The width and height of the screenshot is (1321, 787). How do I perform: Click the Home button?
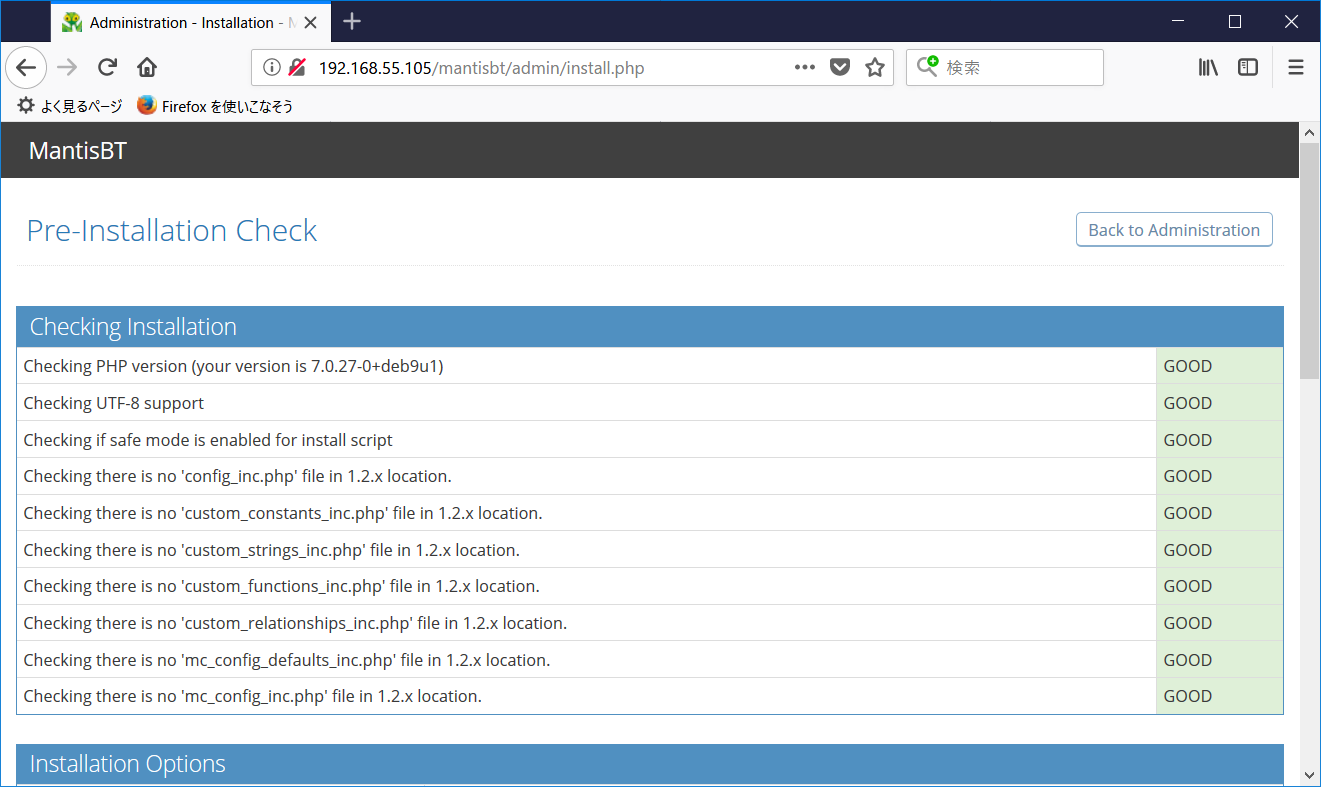[146, 67]
